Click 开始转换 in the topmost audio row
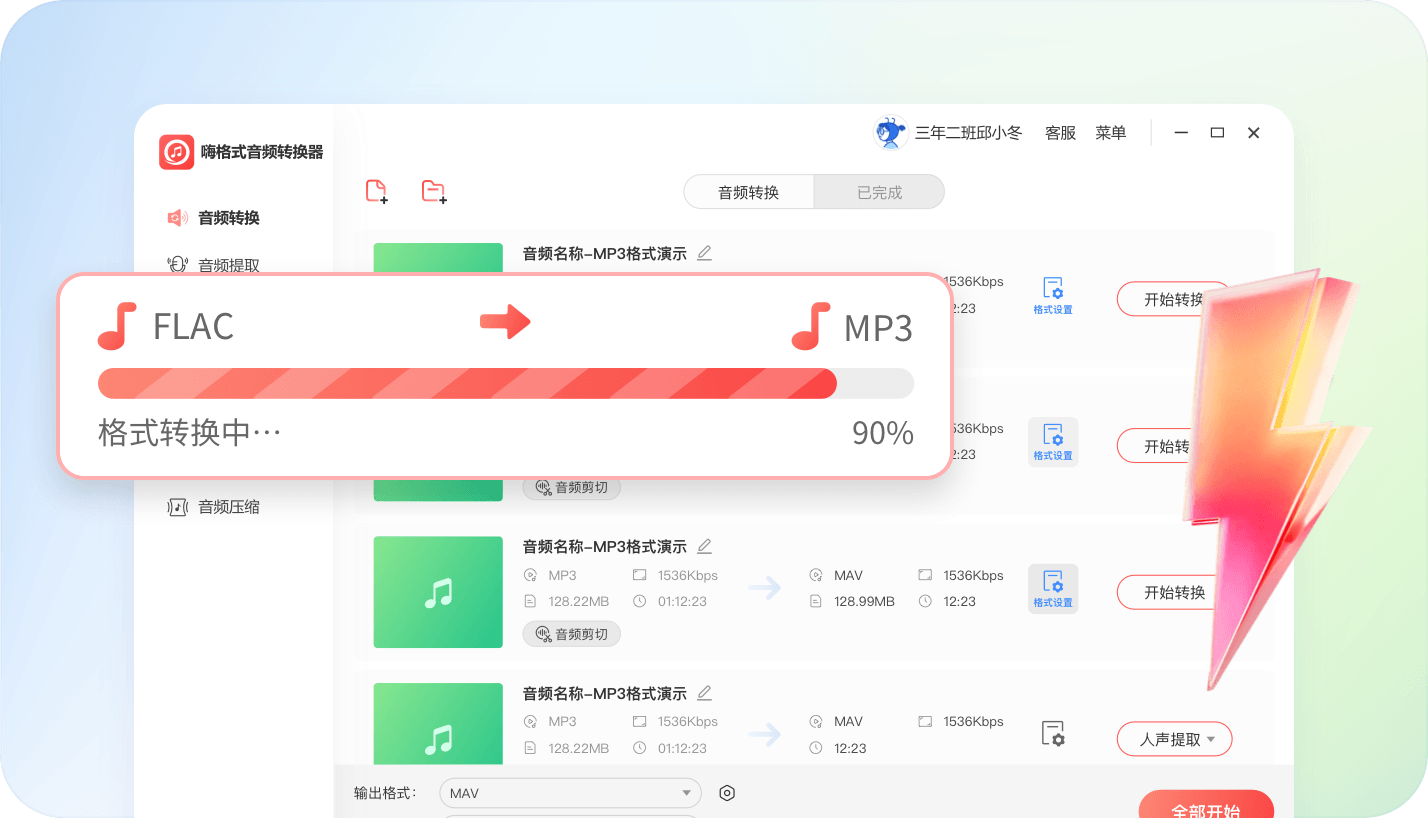This screenshot has height=818, width=1428. point(1173,300)
